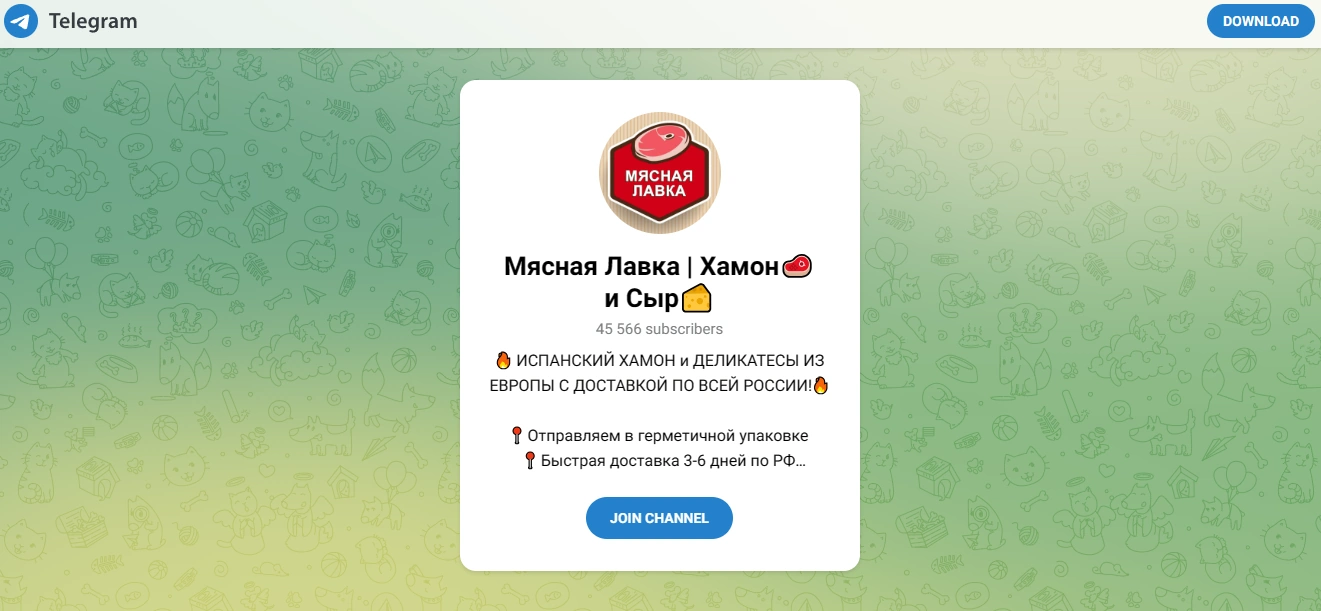1321x611 pixels.
Task: Click the fire emoji after РОССИИ
Action: [820, 384]
